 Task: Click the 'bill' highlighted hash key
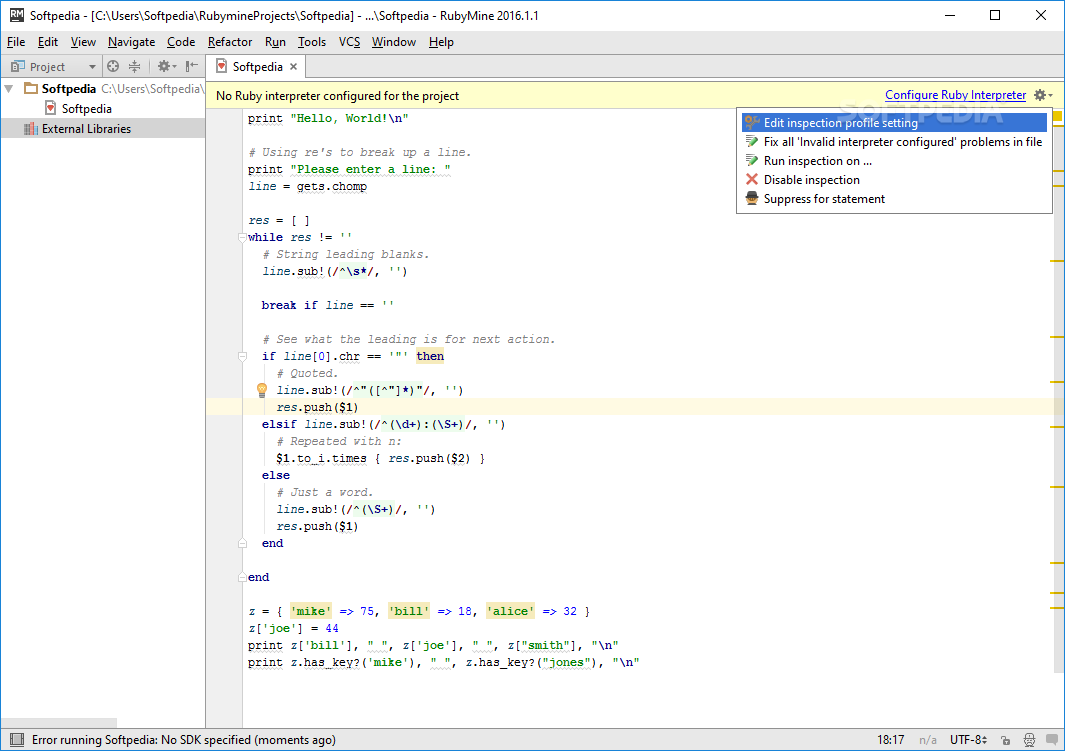click(409, 611)
